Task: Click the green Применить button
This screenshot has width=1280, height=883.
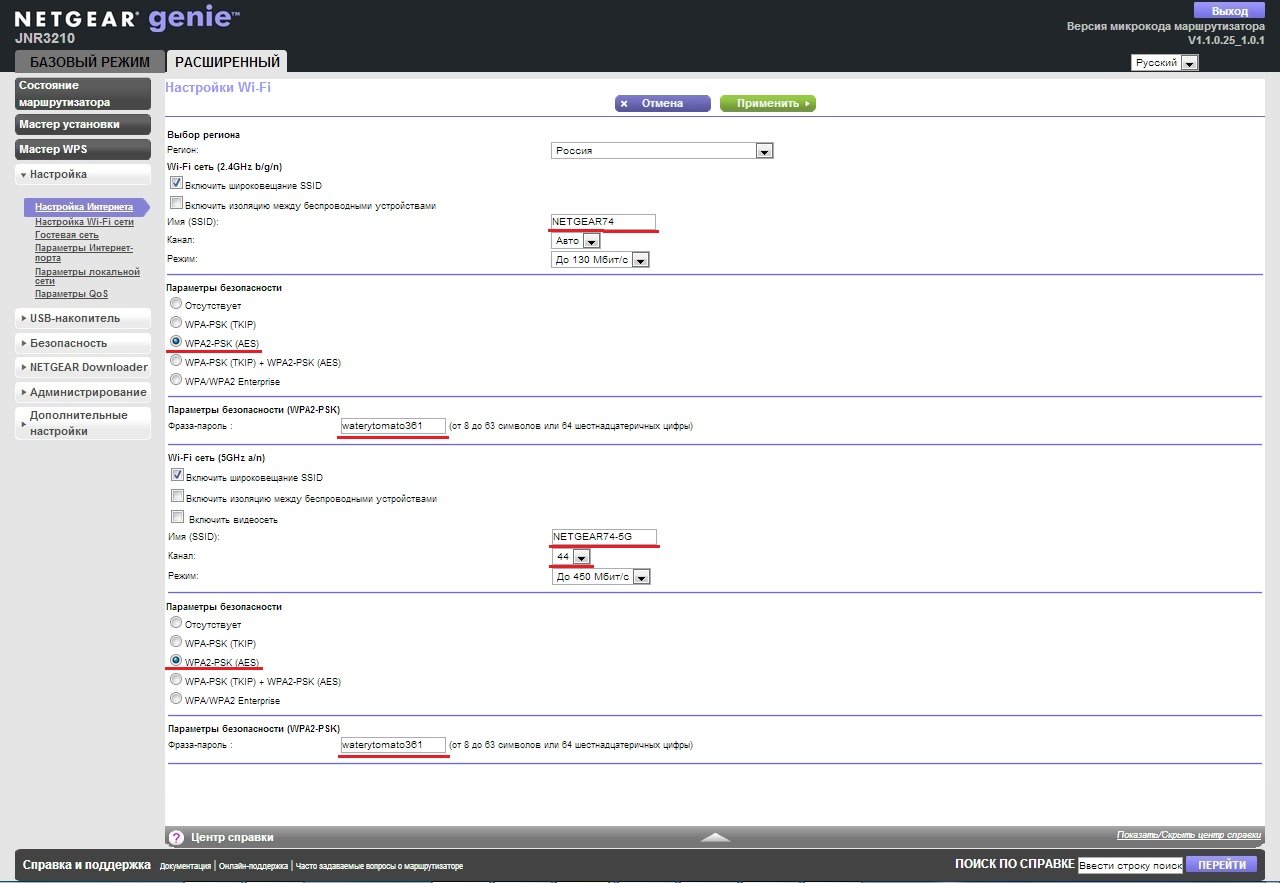Action: click(767, 103)
